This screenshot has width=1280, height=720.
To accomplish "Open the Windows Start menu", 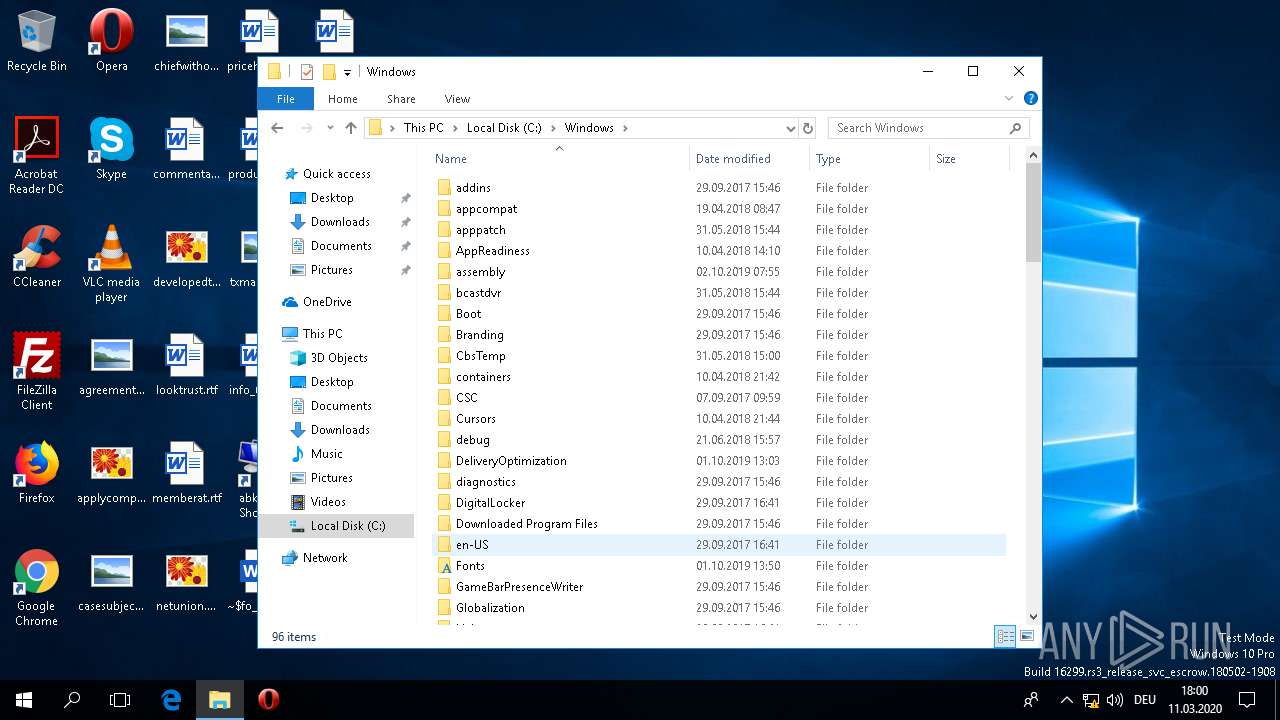I will (24, 700).
